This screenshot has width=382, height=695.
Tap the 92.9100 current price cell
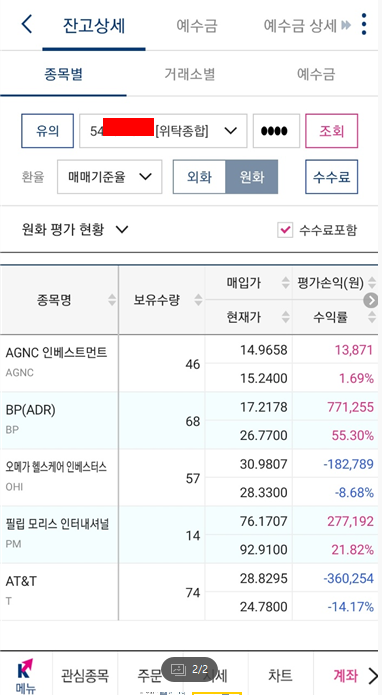tap(264, 550)
